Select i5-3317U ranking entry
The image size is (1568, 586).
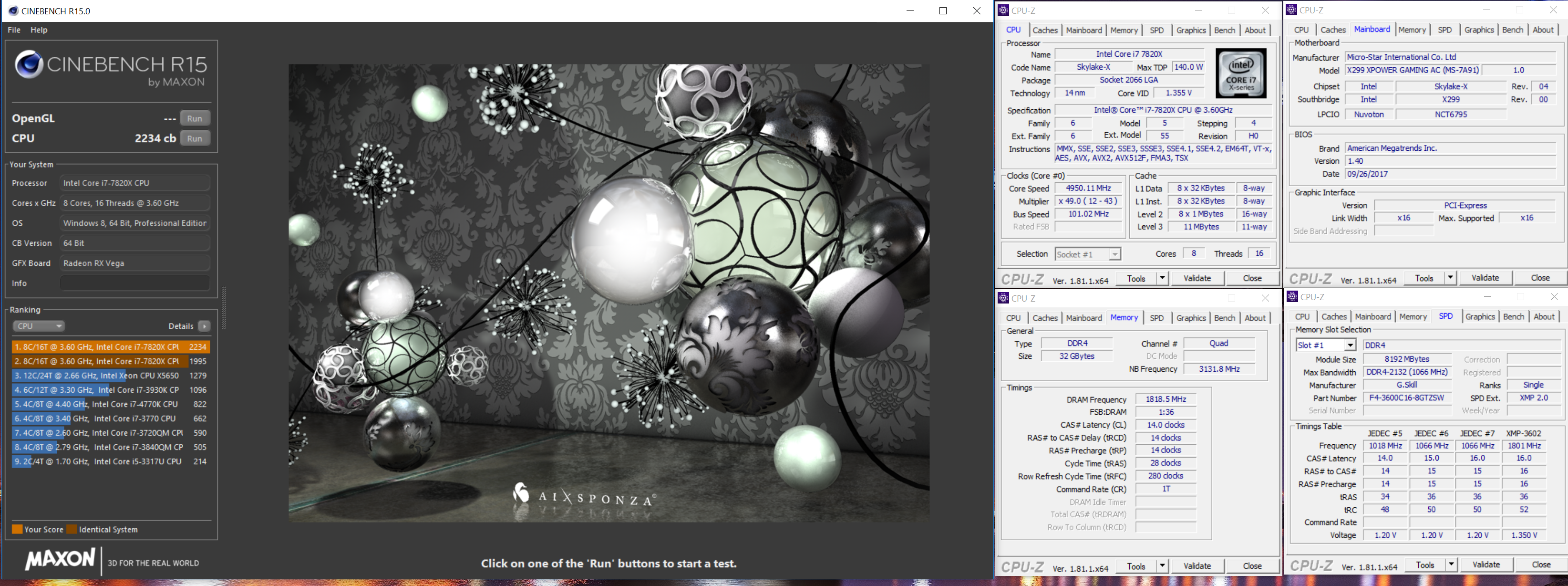(110, 461)
